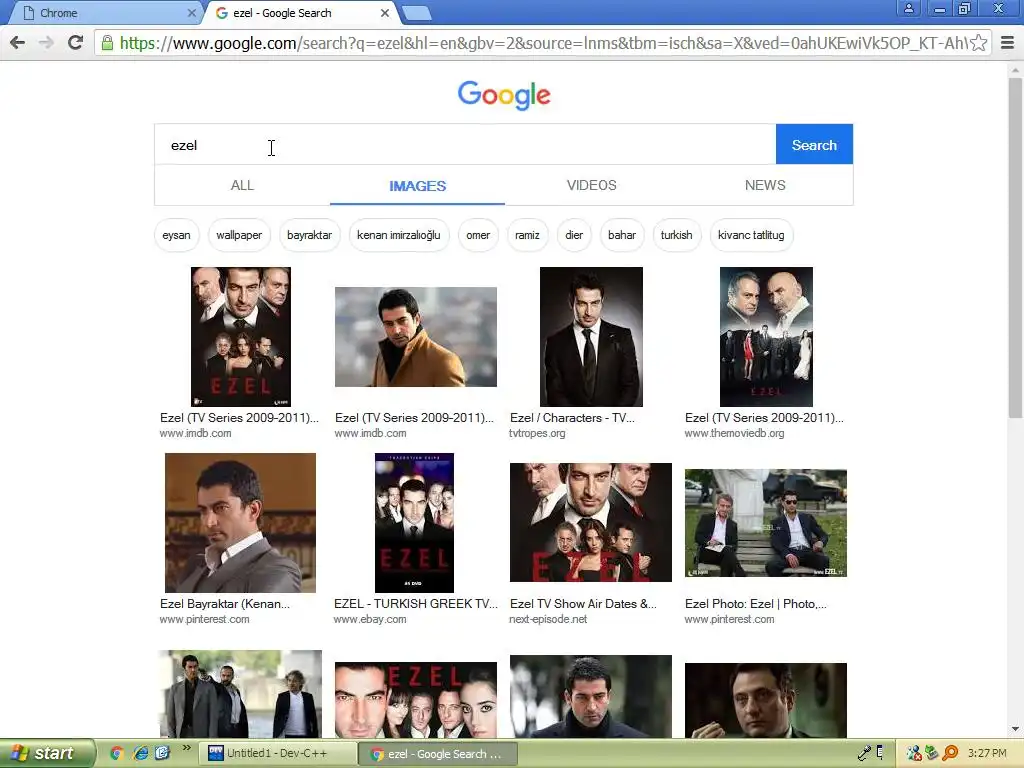Screen dimensions: 1024x768
Task: Click the EZEL - TURKISH GREEK TV... link
Action: click(x=416, y=604)
